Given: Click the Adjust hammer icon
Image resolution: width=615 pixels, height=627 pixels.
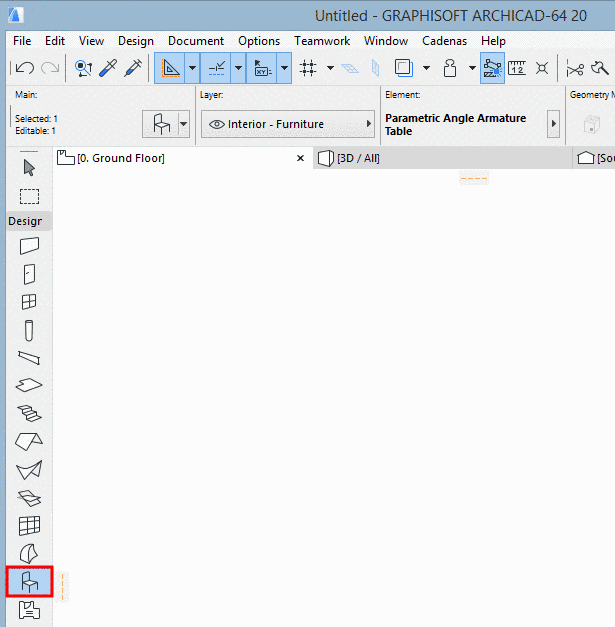Looking at the screenshot, I should click(600, 68).
